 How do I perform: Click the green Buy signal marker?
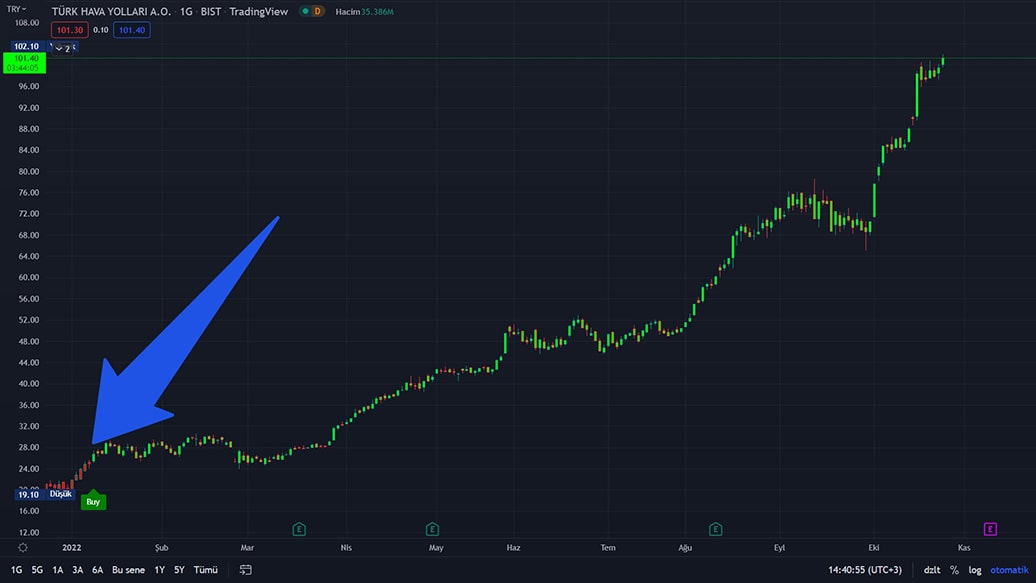93,501
